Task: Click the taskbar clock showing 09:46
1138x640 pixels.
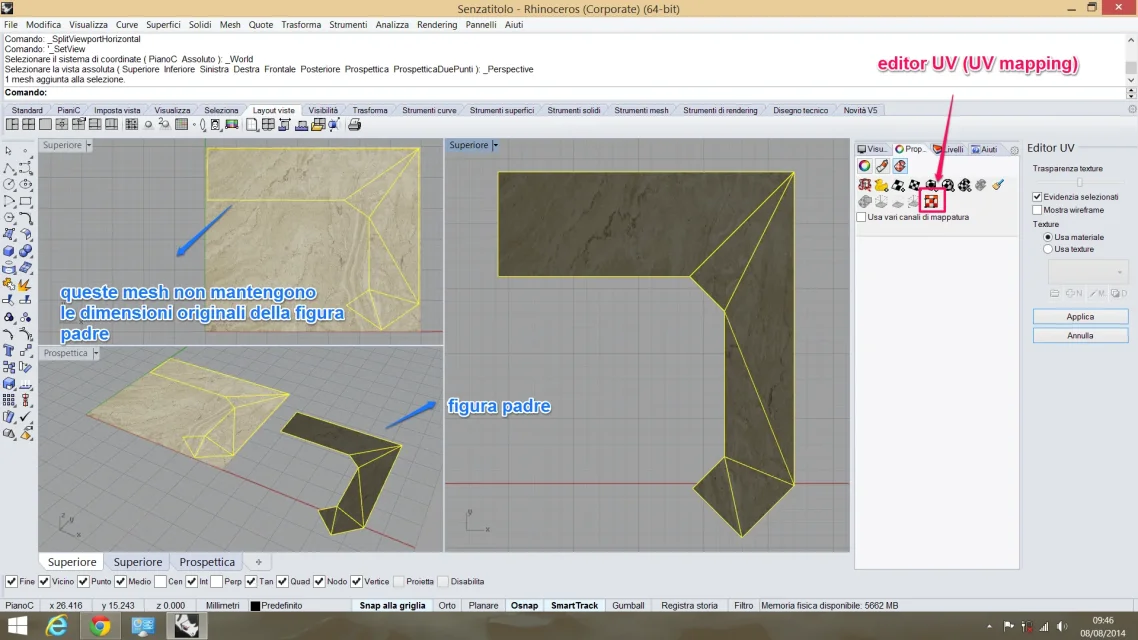Action: tap(1102, 620)
